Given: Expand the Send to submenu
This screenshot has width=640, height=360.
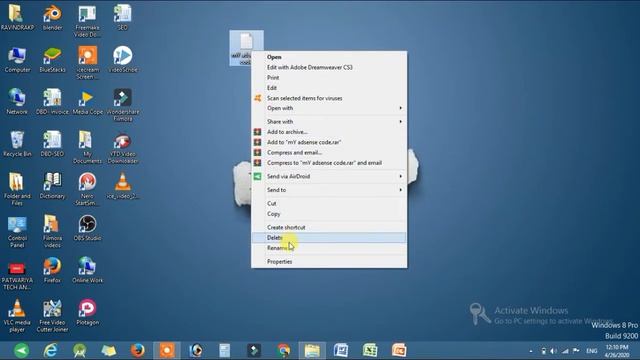Looking at the screenshot, I should click(329, 190).
